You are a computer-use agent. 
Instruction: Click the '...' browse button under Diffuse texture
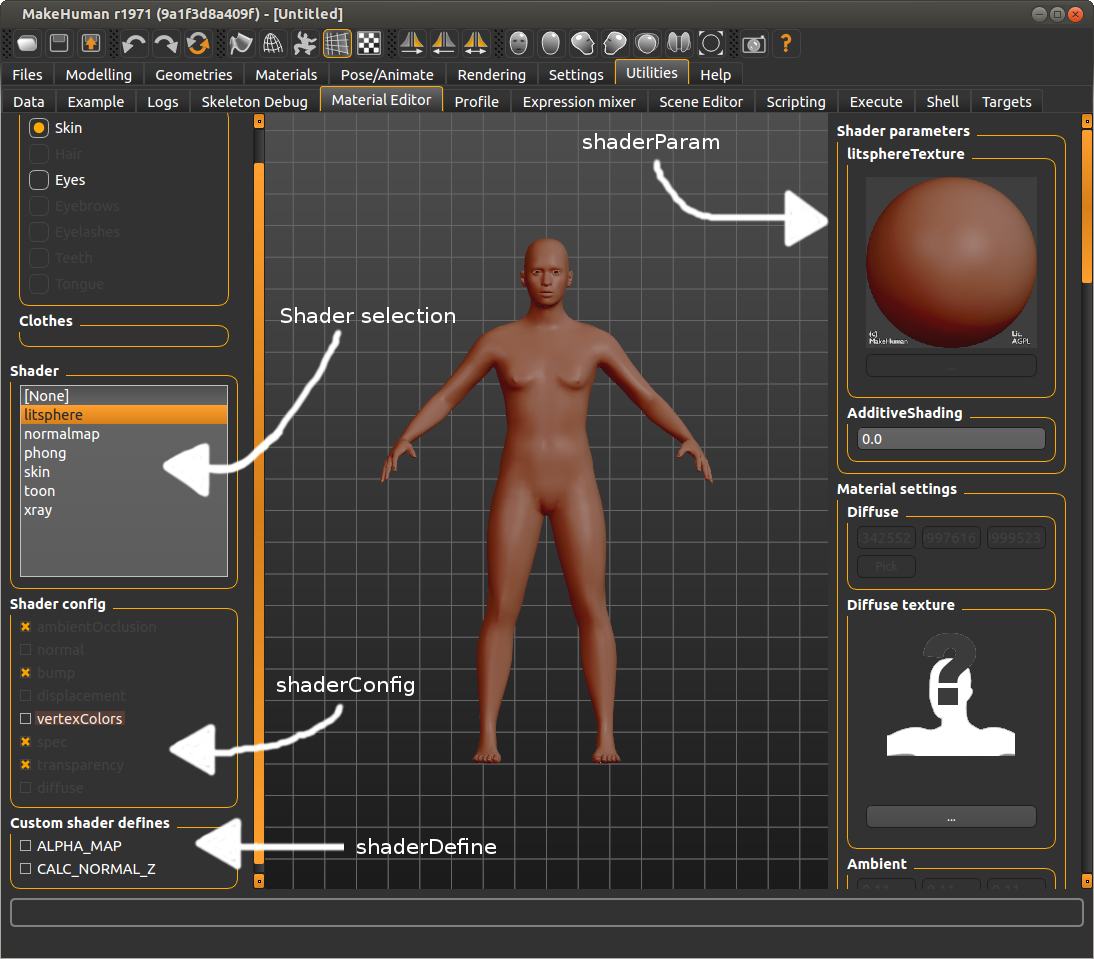click(x=951, y=817)
